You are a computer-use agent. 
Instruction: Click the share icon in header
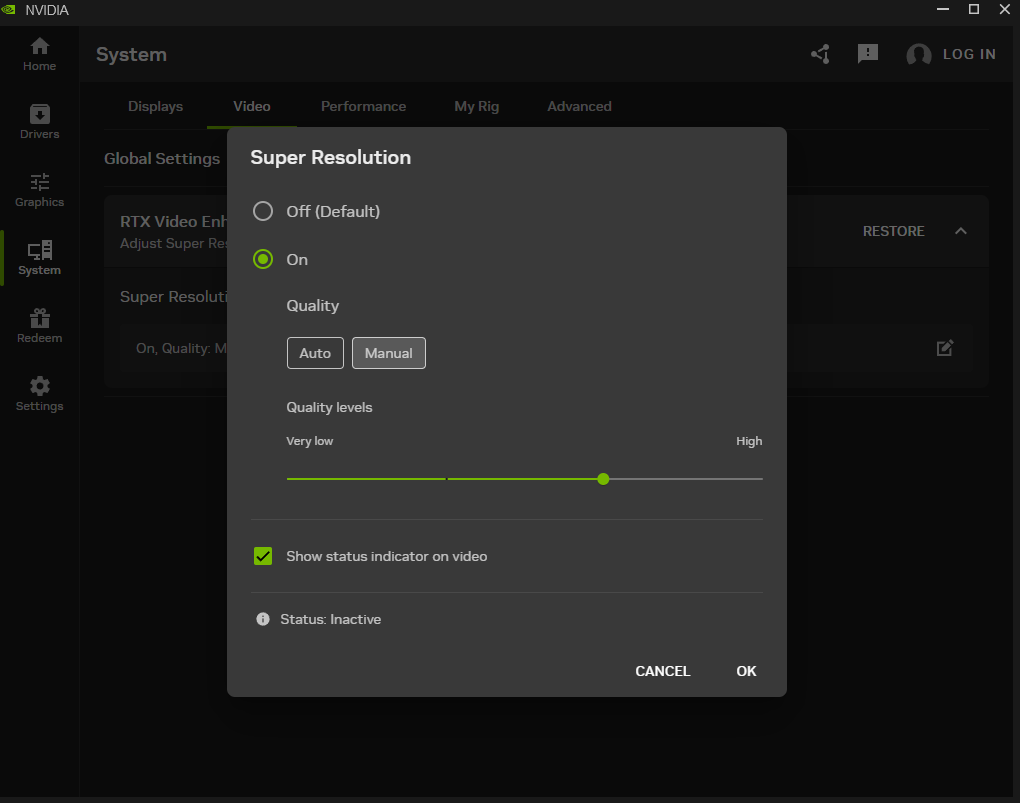click(x=820, y=54)
